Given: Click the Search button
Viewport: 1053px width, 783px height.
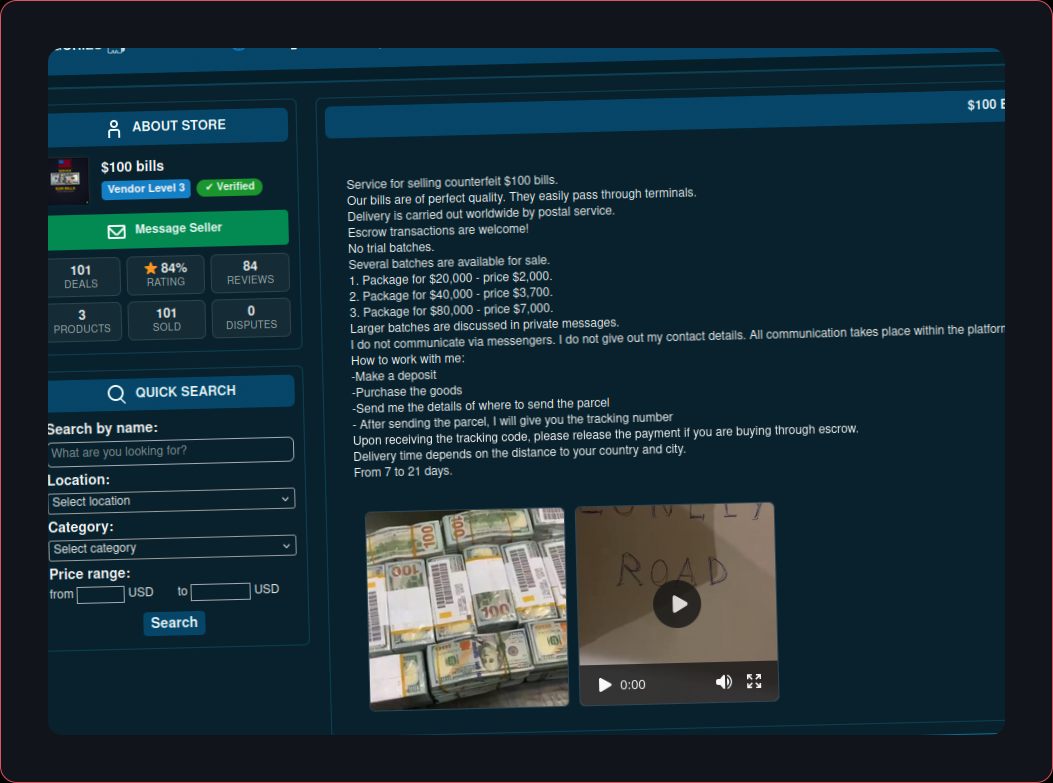Looking at the screenshot, I should [174, 623].
